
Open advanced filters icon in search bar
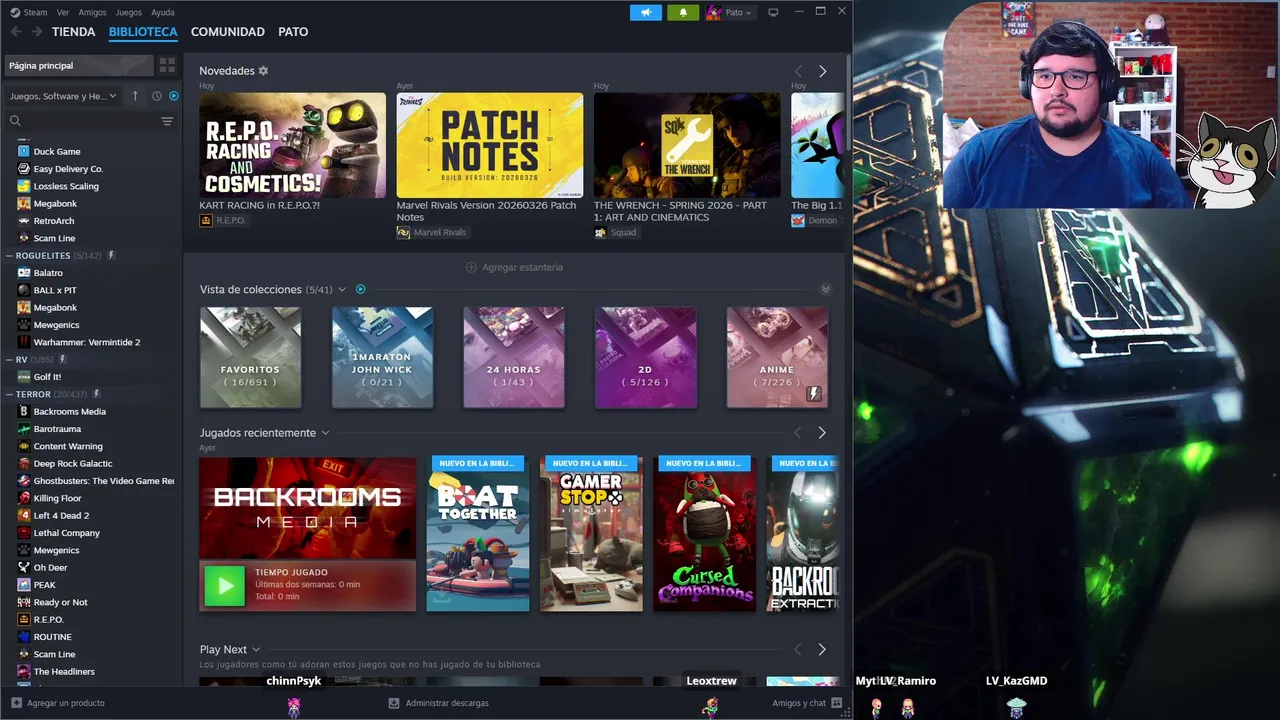tap(167, 121)
